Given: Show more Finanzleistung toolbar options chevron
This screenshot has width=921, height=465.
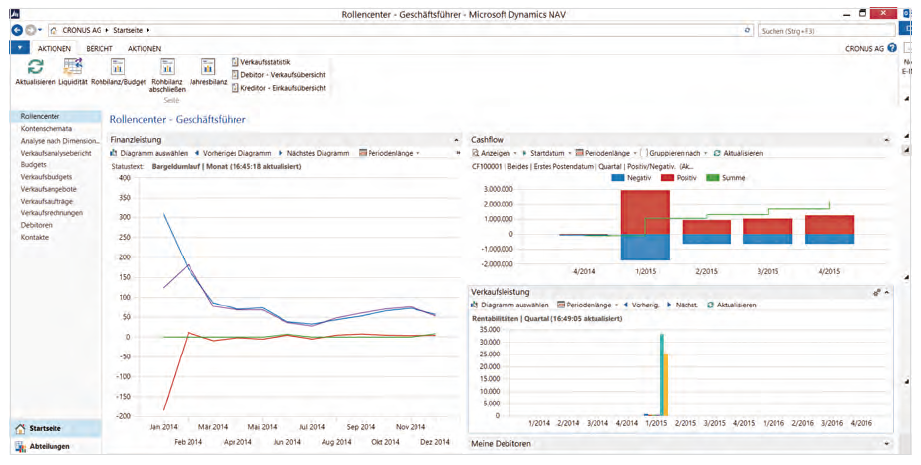Looking at the screenshot, I should tap(458, 153).
